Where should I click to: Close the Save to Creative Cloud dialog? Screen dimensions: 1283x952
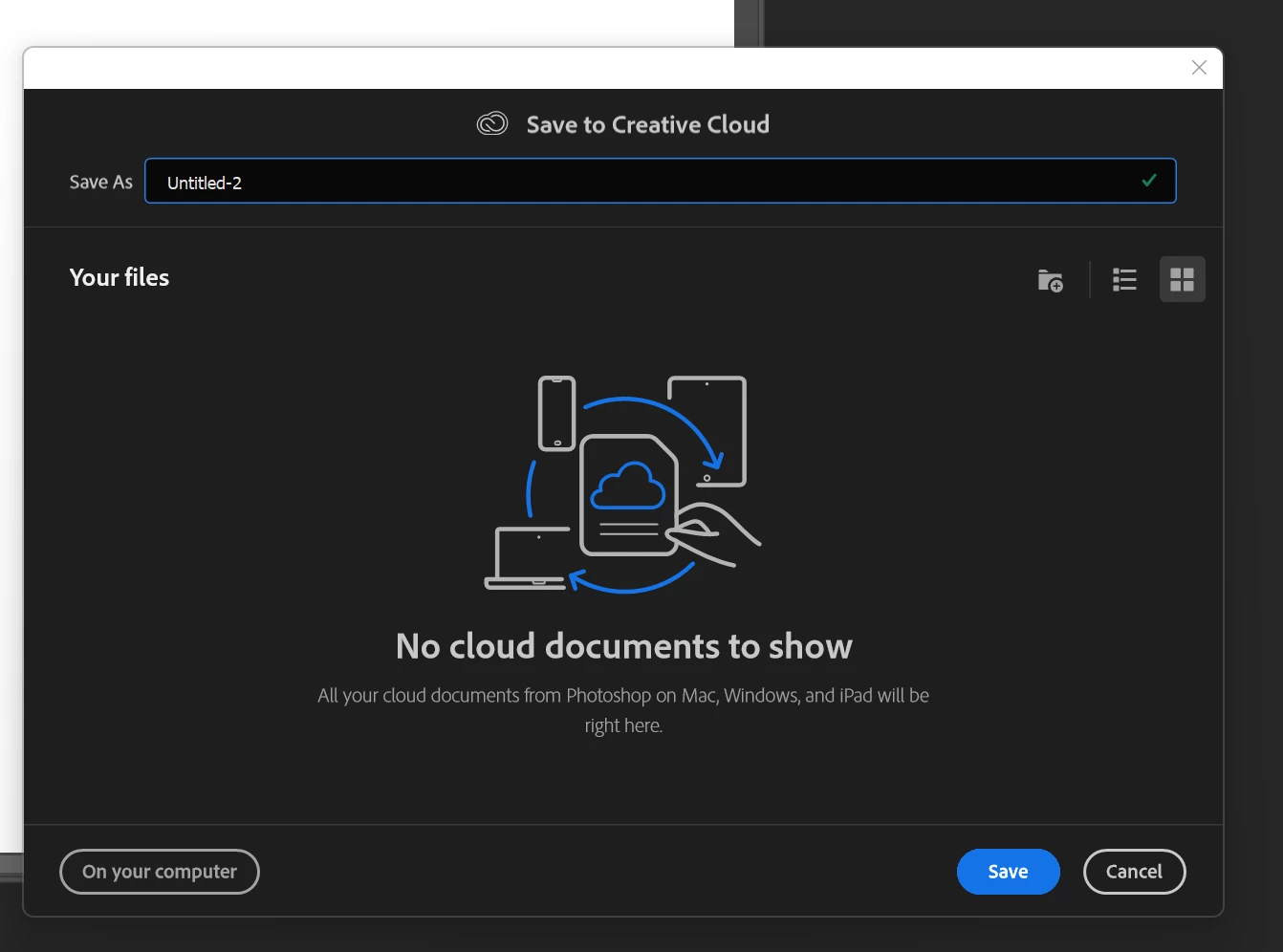(1199, 67)
